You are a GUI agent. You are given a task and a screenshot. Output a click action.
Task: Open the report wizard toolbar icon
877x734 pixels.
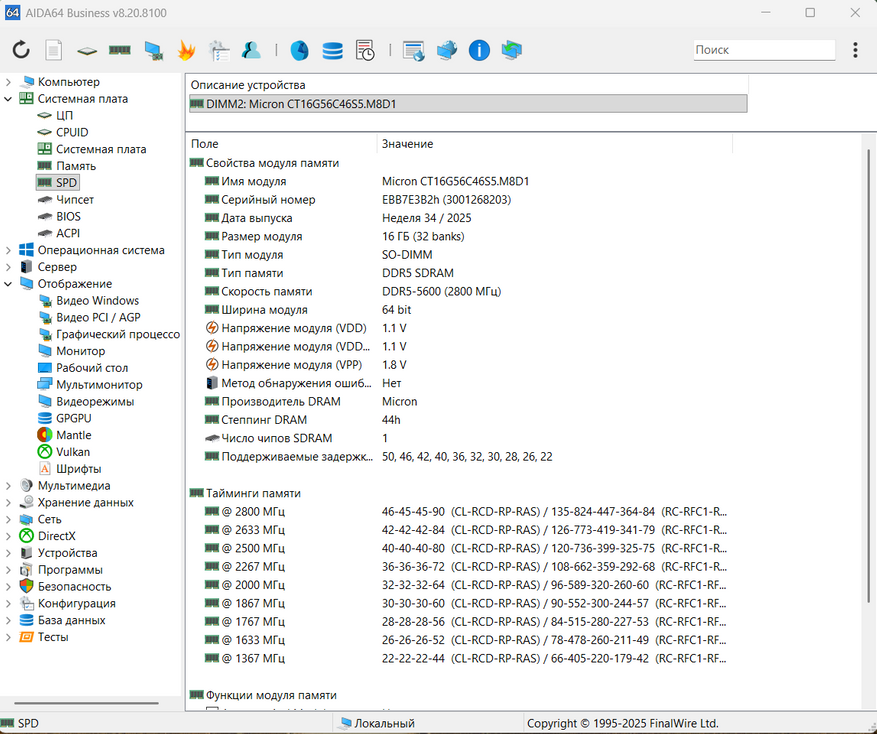click(x=219, y=50)
